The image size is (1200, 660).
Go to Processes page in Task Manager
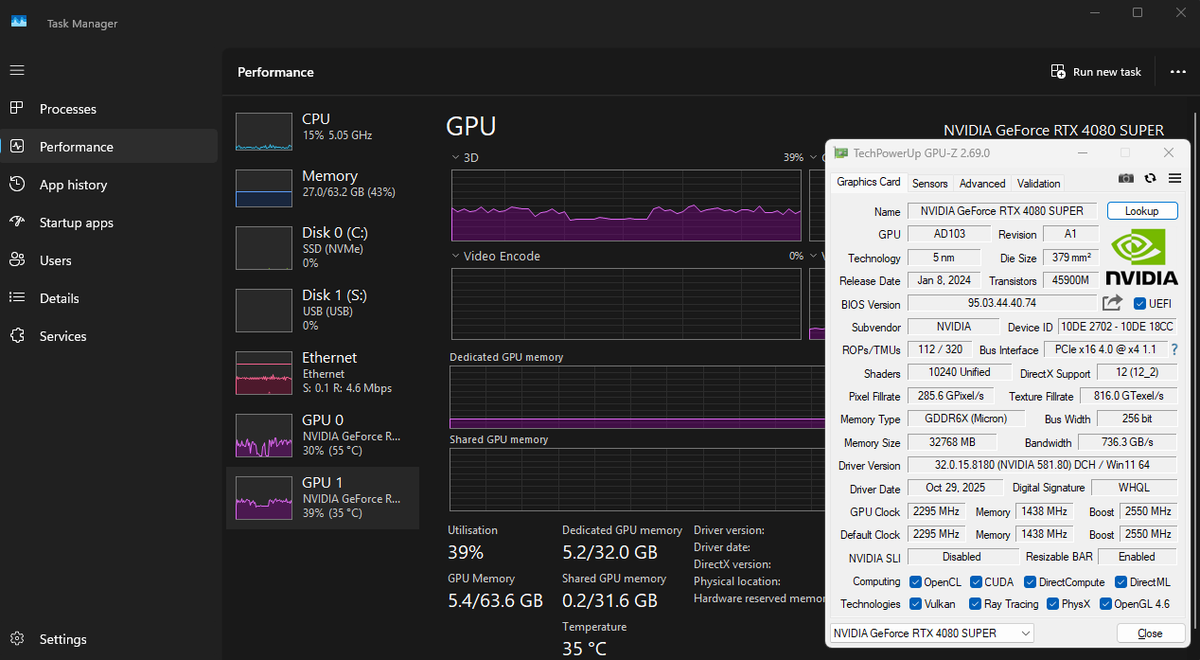pos(109,109)
